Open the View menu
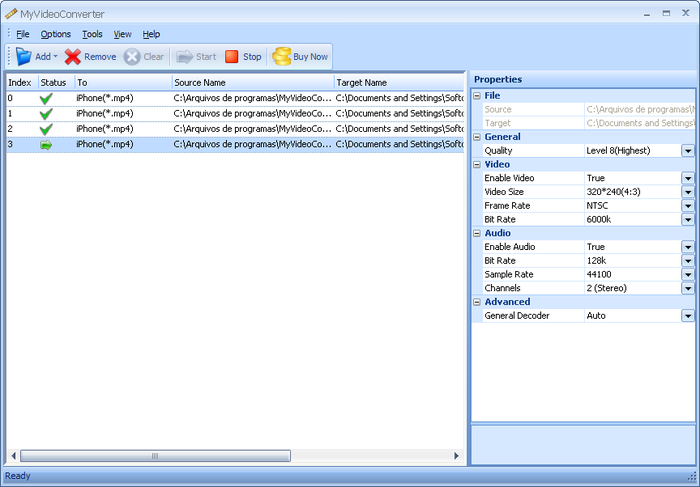Image resolution: width=700 pixels, height=487 pixels. click(x=122, y=34)
